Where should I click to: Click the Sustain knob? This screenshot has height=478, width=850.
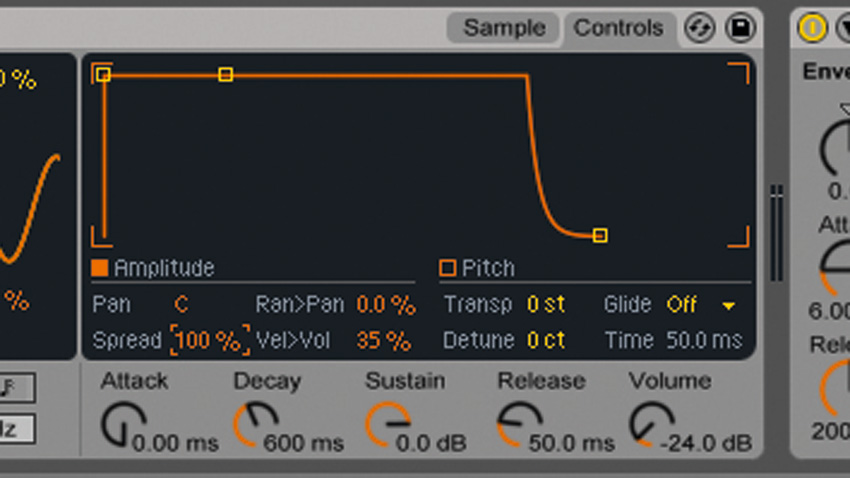387,424
